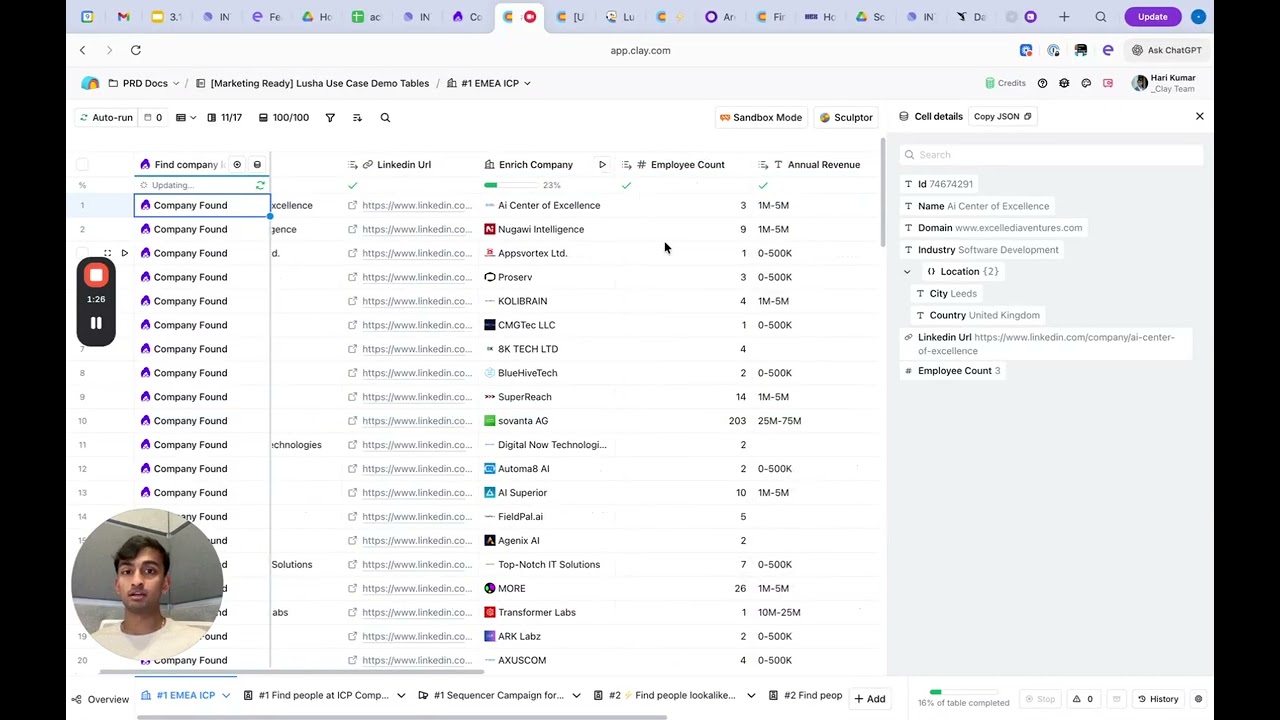Click the Annual Revenue column header
This screenshot has height=720, width=1280.
tap(816, 164)
